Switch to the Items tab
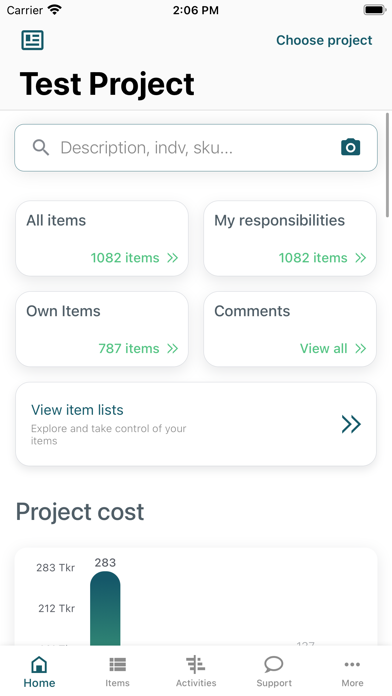Viewport: 392px width, 696px height. point(118,672)
